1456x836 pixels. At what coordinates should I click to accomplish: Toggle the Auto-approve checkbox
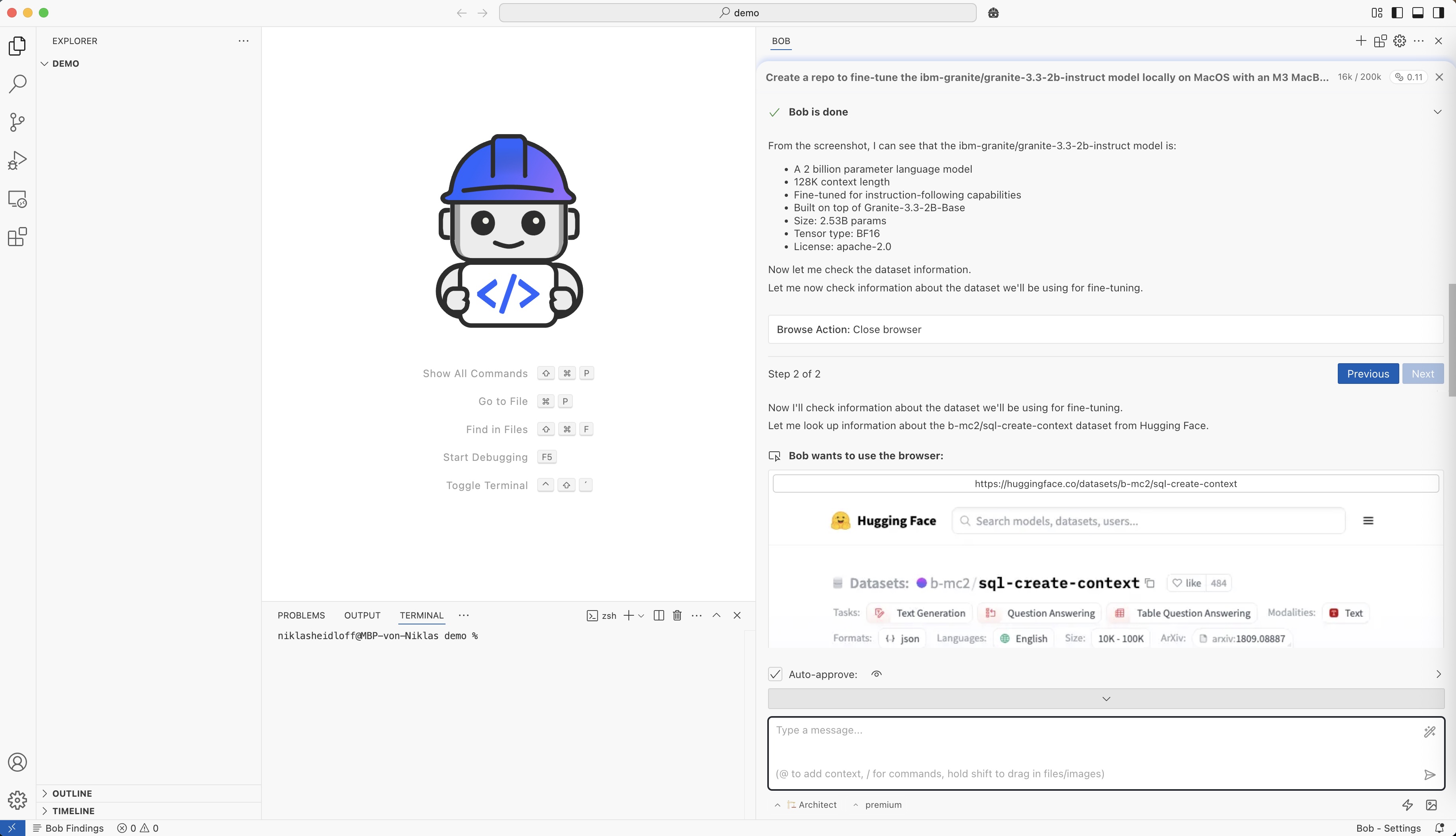coord(775,674)
